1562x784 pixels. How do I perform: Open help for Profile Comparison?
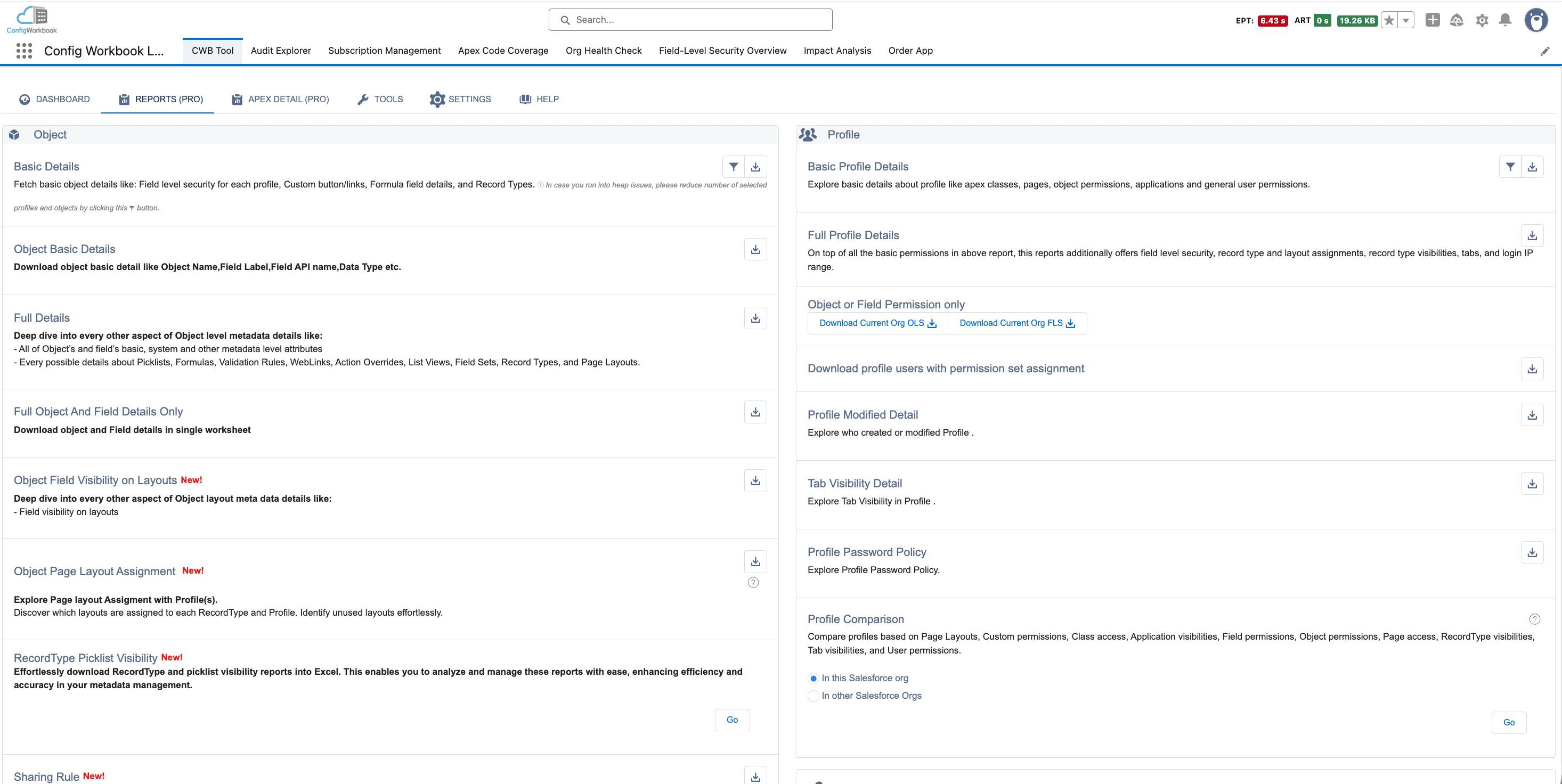1535,619
